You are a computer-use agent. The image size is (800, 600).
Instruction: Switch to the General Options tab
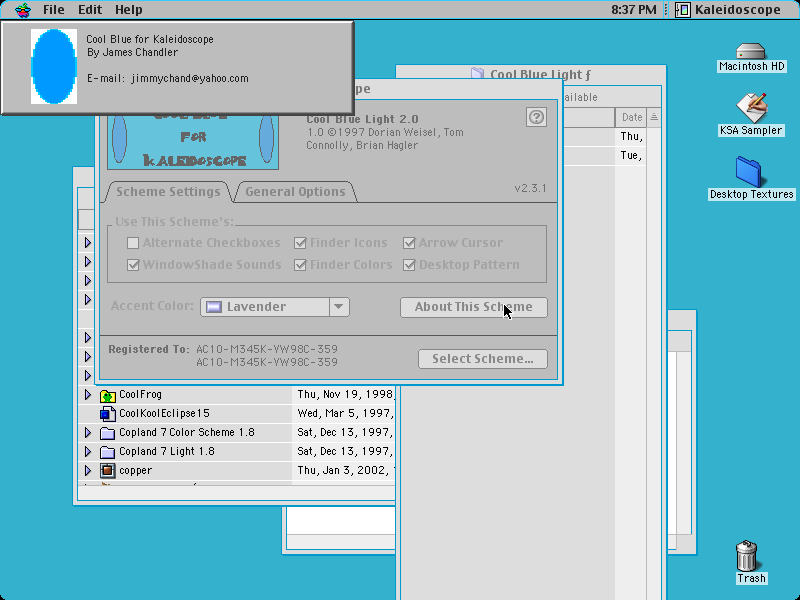pyautogui.click(x=295, y=192)
